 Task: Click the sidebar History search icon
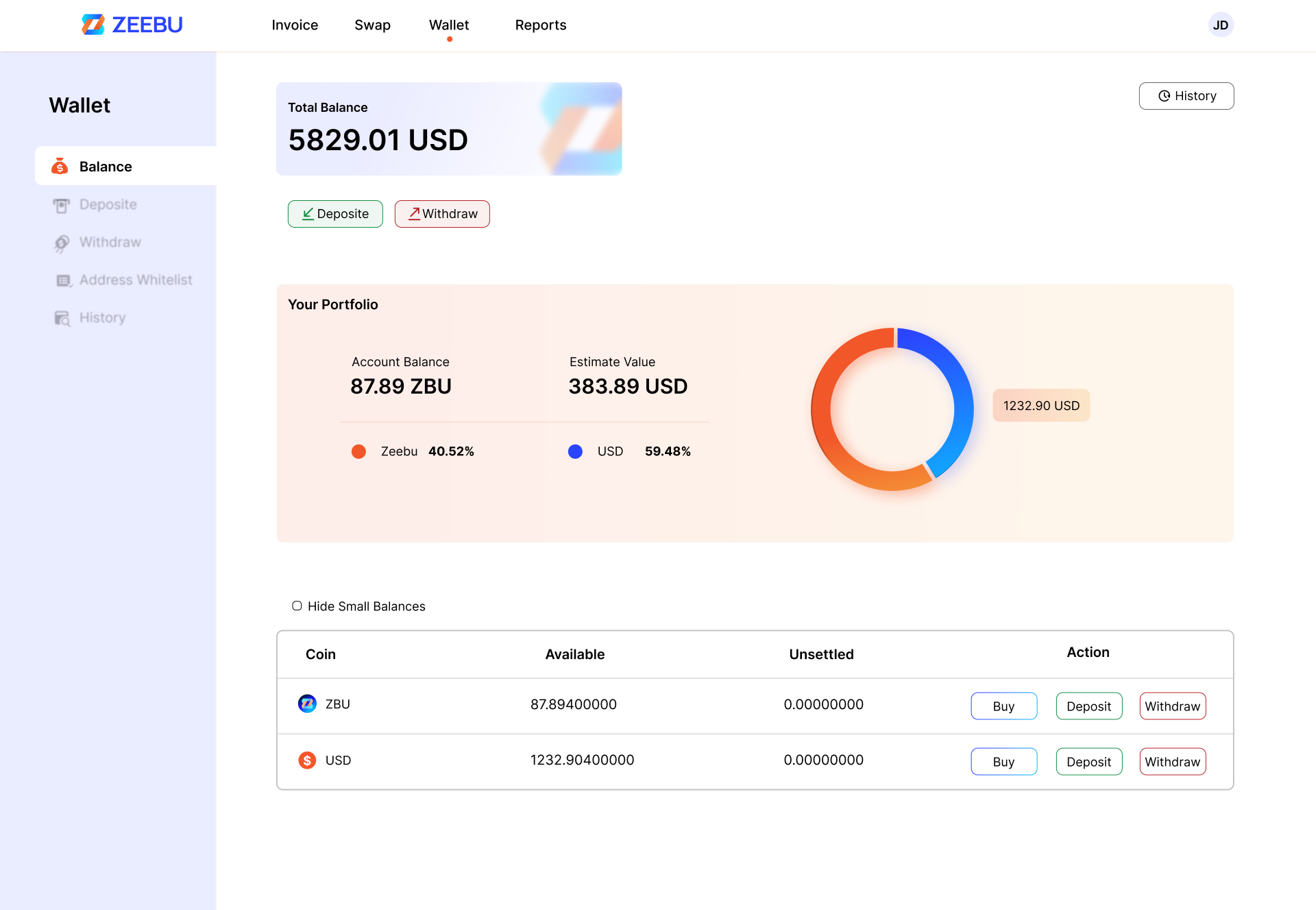click(62, 318)
